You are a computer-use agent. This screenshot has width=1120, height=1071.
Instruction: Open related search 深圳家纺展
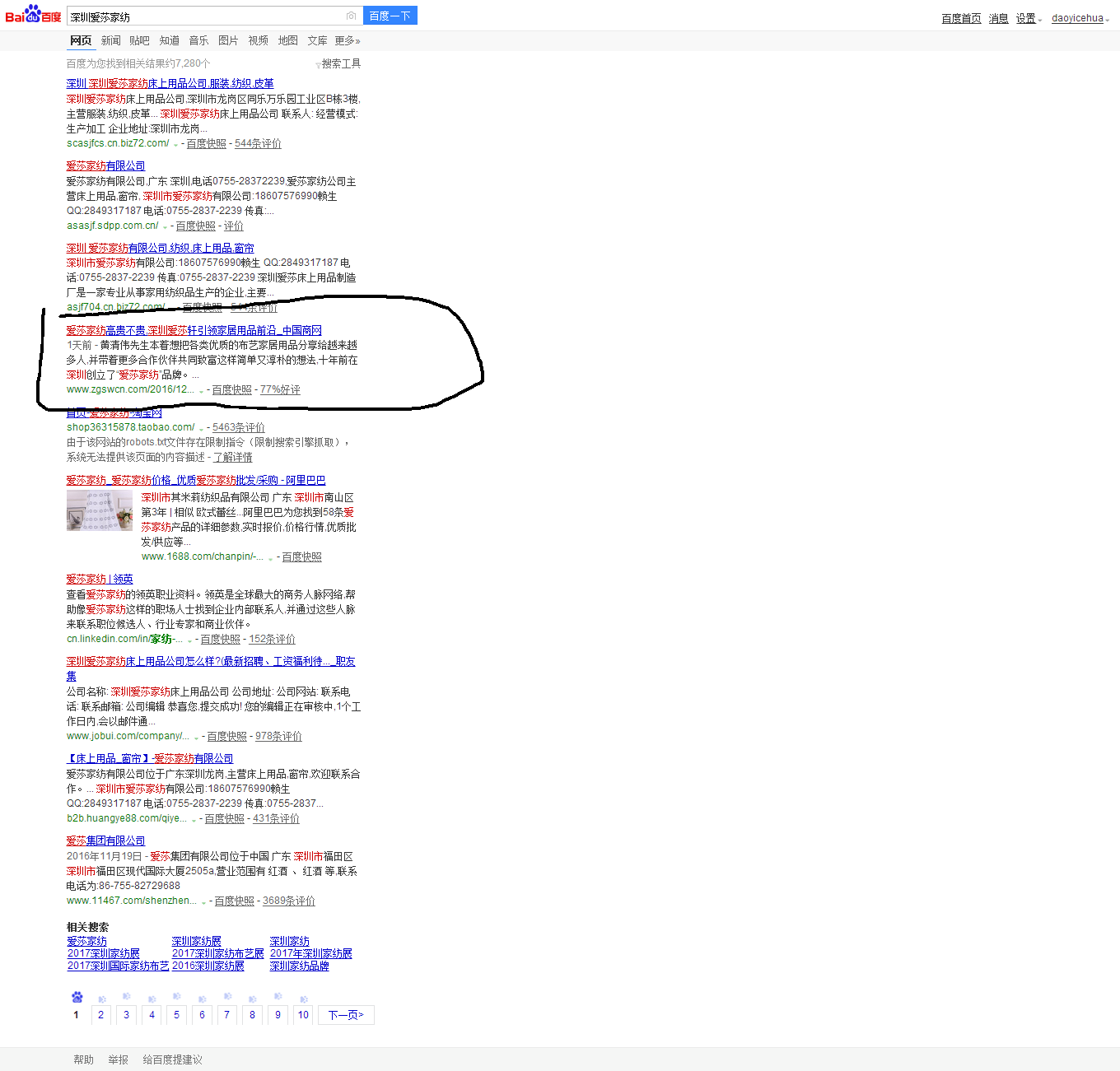click(x=197, y=941)
